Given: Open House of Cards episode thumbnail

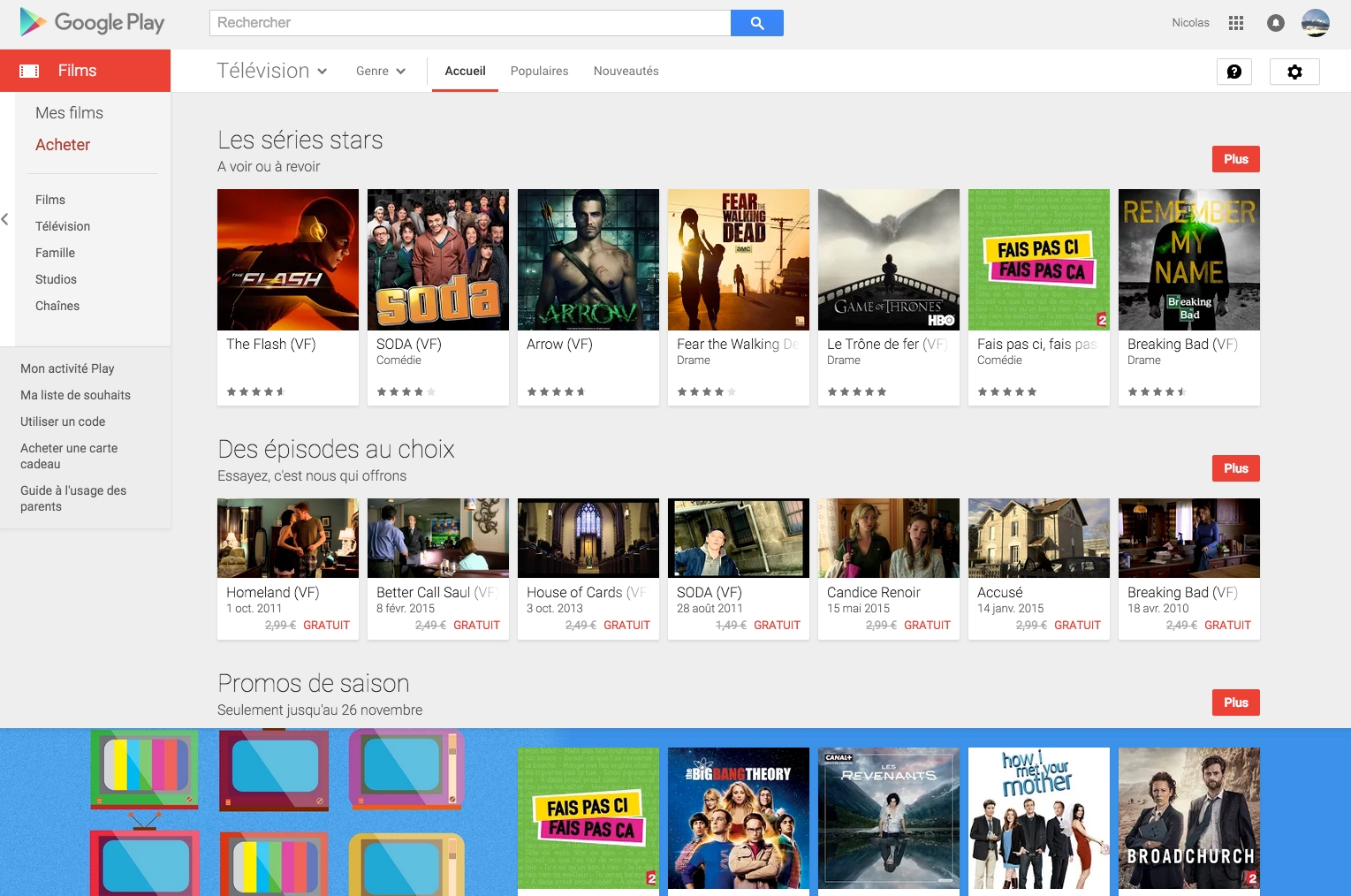Looking at the screenshot, I should click(588, 538).
